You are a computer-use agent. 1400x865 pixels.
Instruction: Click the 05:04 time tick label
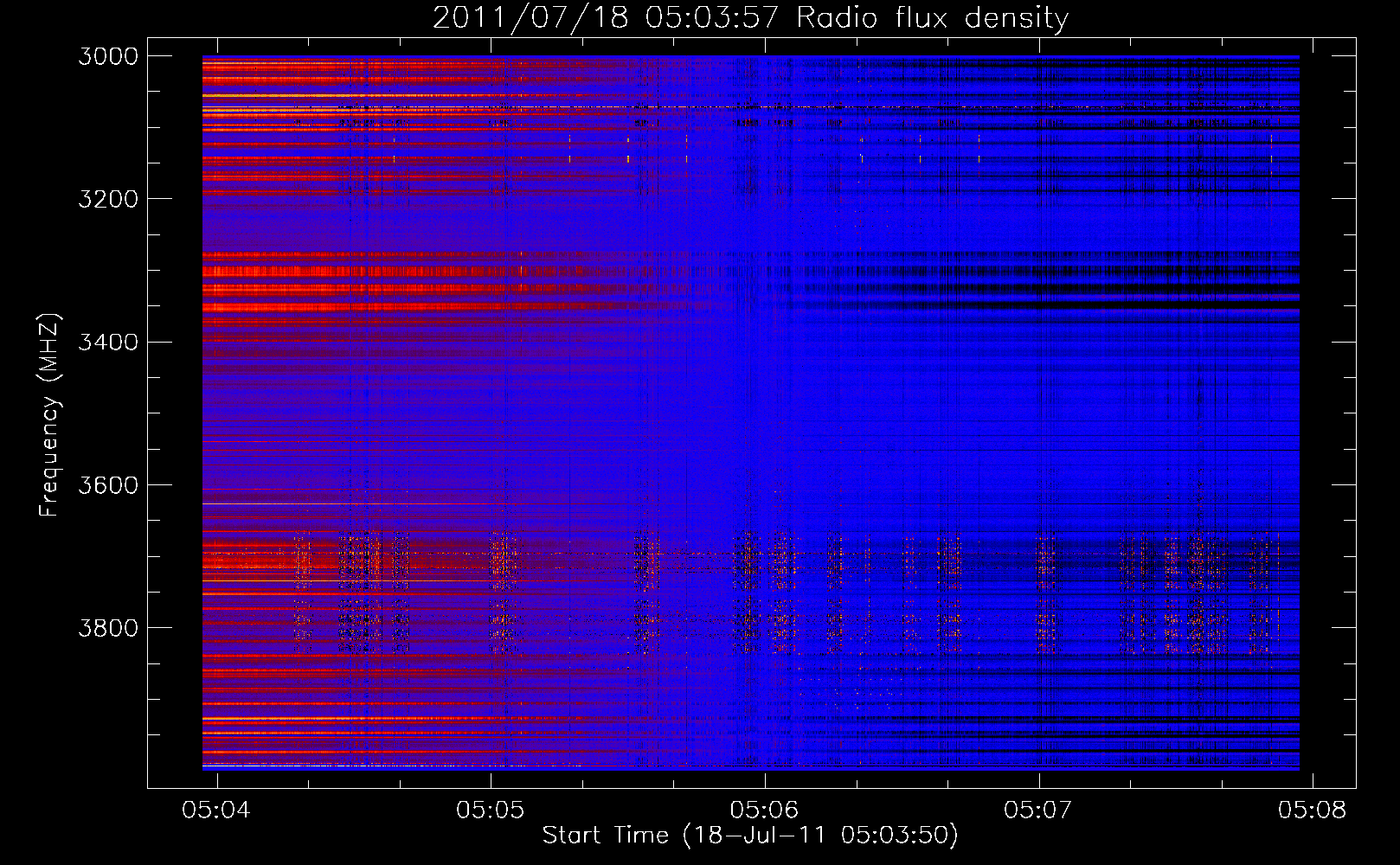tap(216, 810)
